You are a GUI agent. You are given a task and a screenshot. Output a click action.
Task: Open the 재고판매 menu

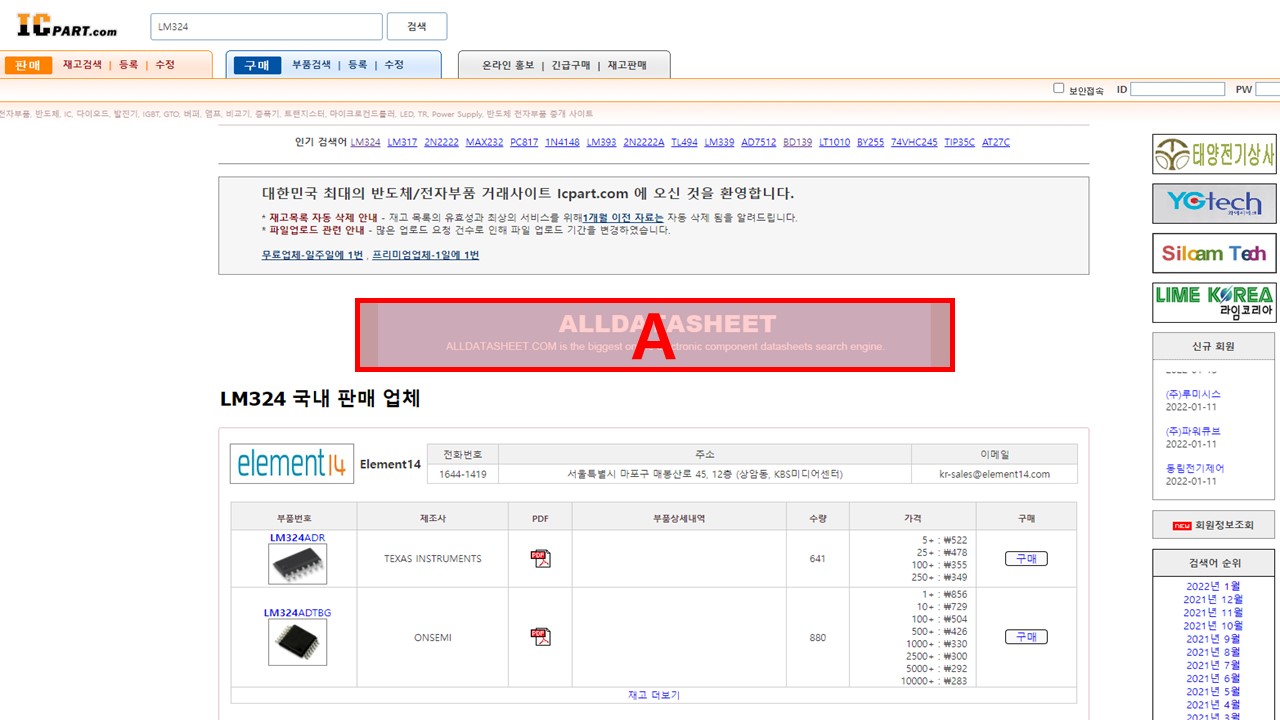627,65
